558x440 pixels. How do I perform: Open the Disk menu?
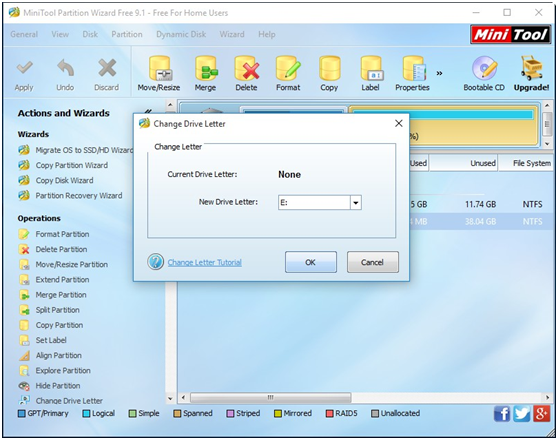point(90,35)
